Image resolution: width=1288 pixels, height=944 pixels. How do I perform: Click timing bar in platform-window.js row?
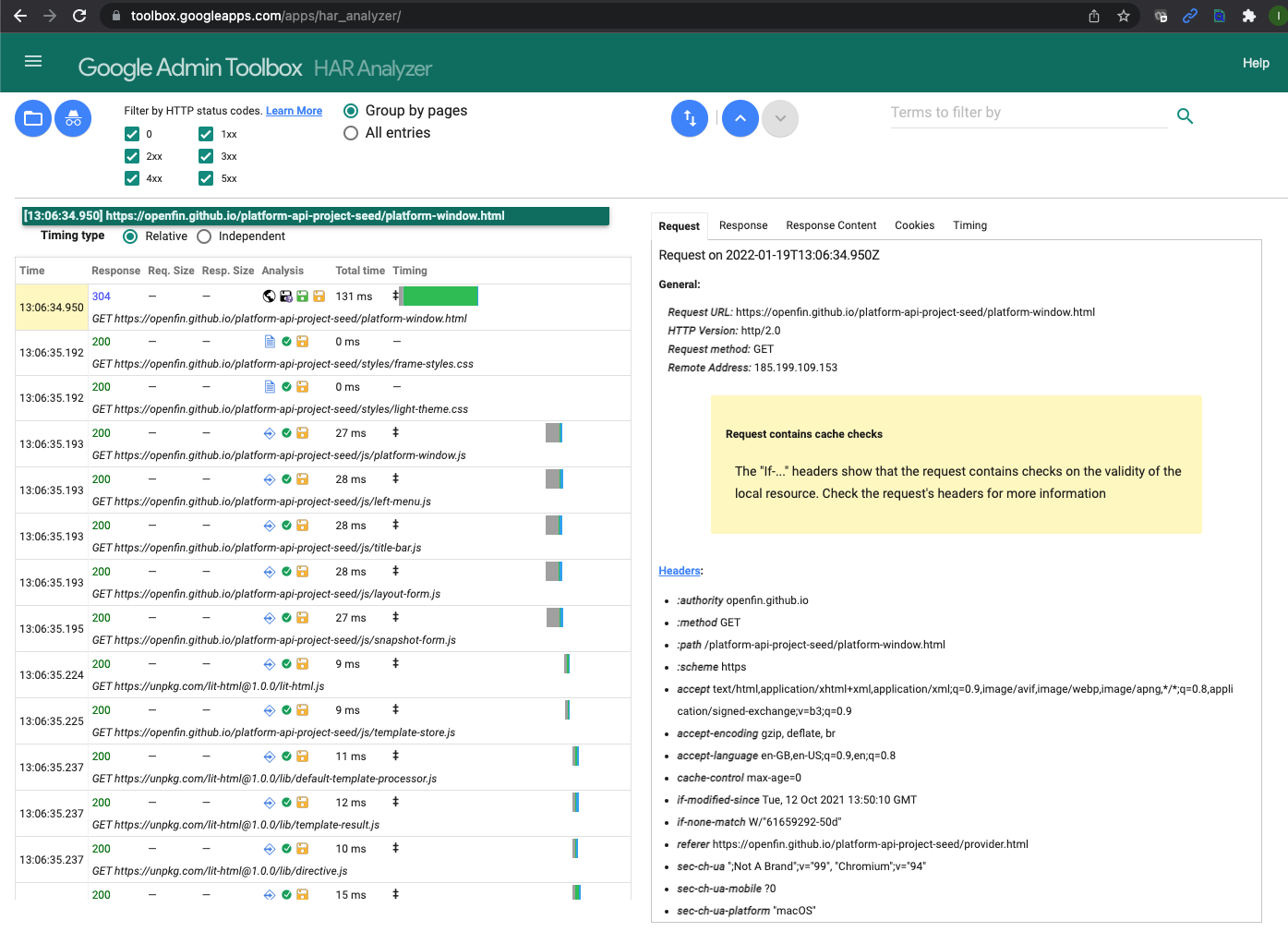point(554,432)
